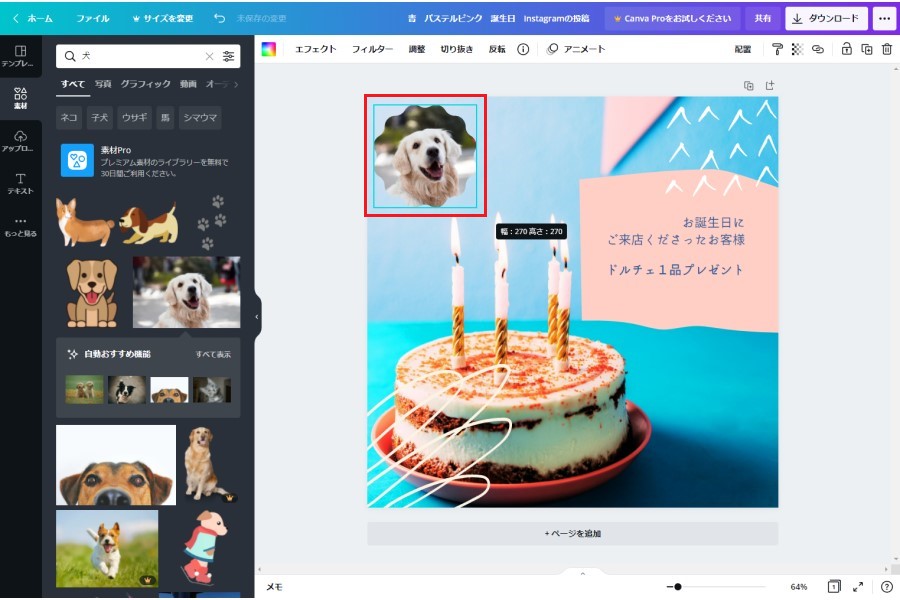The height and width of the screenshot is (600, 900).
Task: Toggle the lock icon for the element
Action: pyautogui.click(x=846, y=49)
